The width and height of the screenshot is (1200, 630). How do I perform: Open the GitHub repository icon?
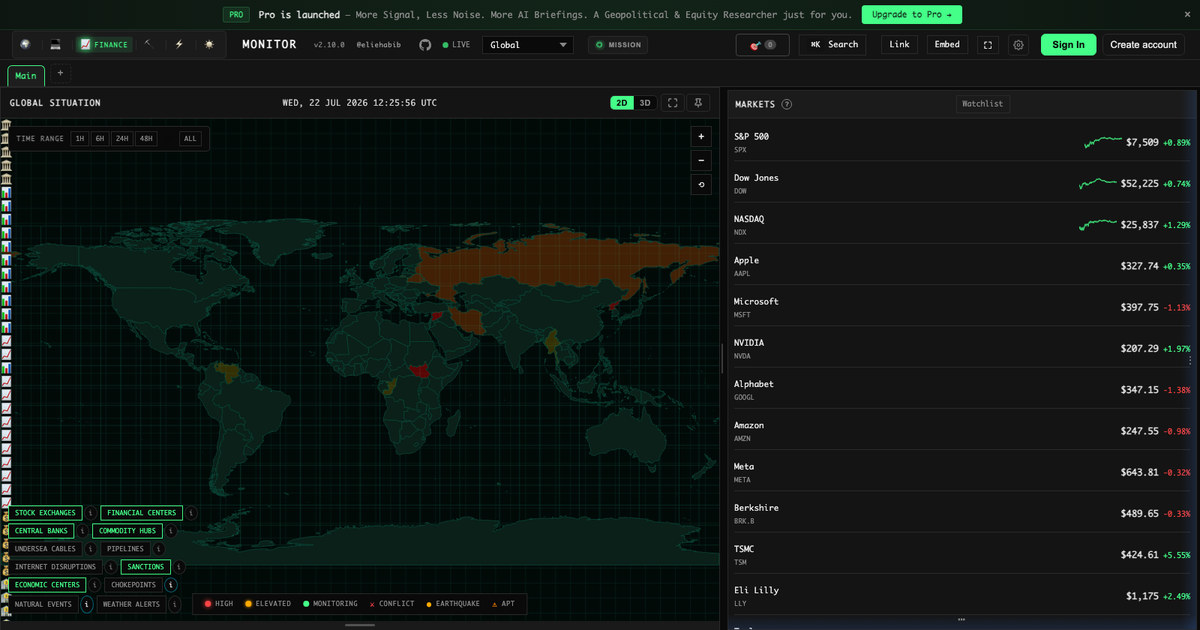(425, 45)
